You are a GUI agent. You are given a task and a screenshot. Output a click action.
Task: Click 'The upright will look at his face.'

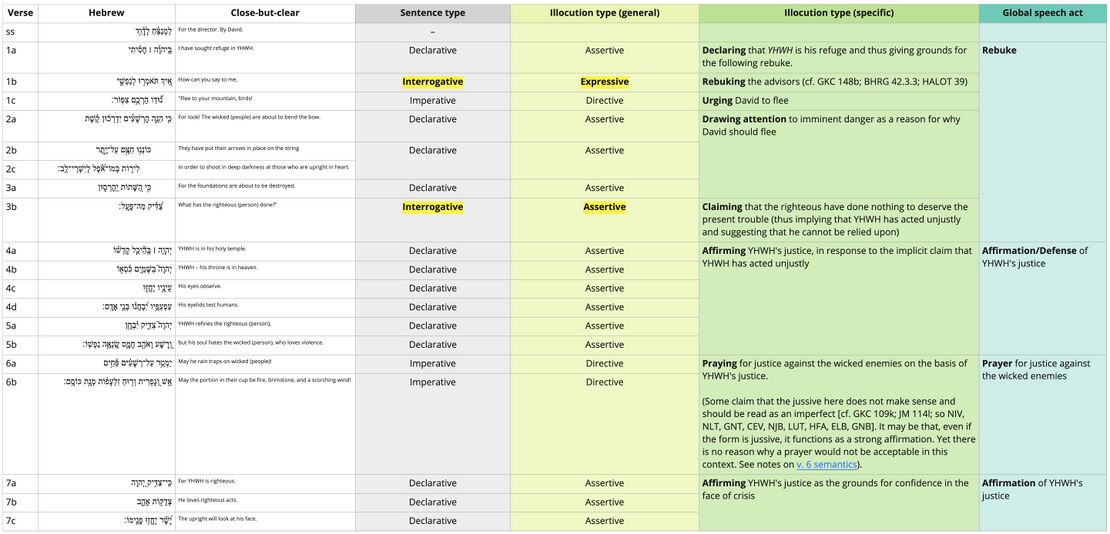click(219, 519)
